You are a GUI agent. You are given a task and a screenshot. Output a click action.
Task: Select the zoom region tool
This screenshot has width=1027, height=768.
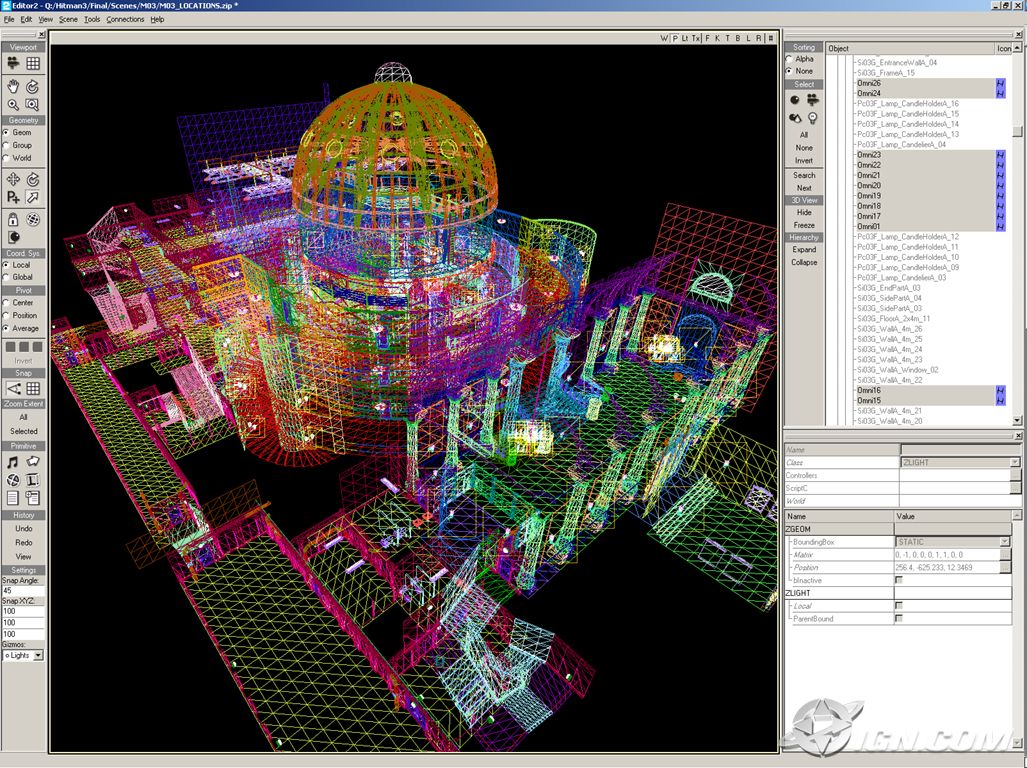point(33,104)
